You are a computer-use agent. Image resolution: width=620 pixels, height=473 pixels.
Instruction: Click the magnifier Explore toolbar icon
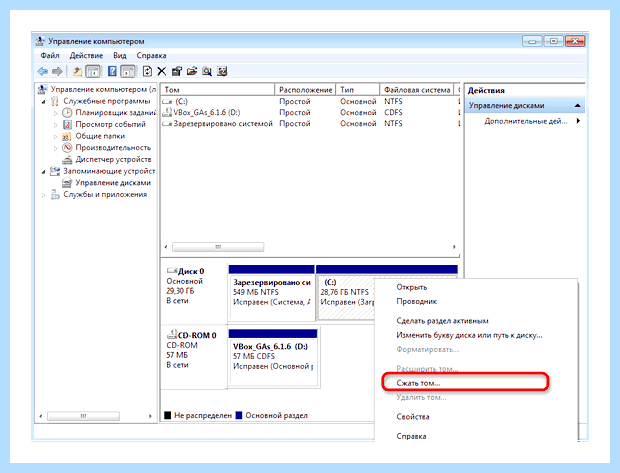[207, 72]
